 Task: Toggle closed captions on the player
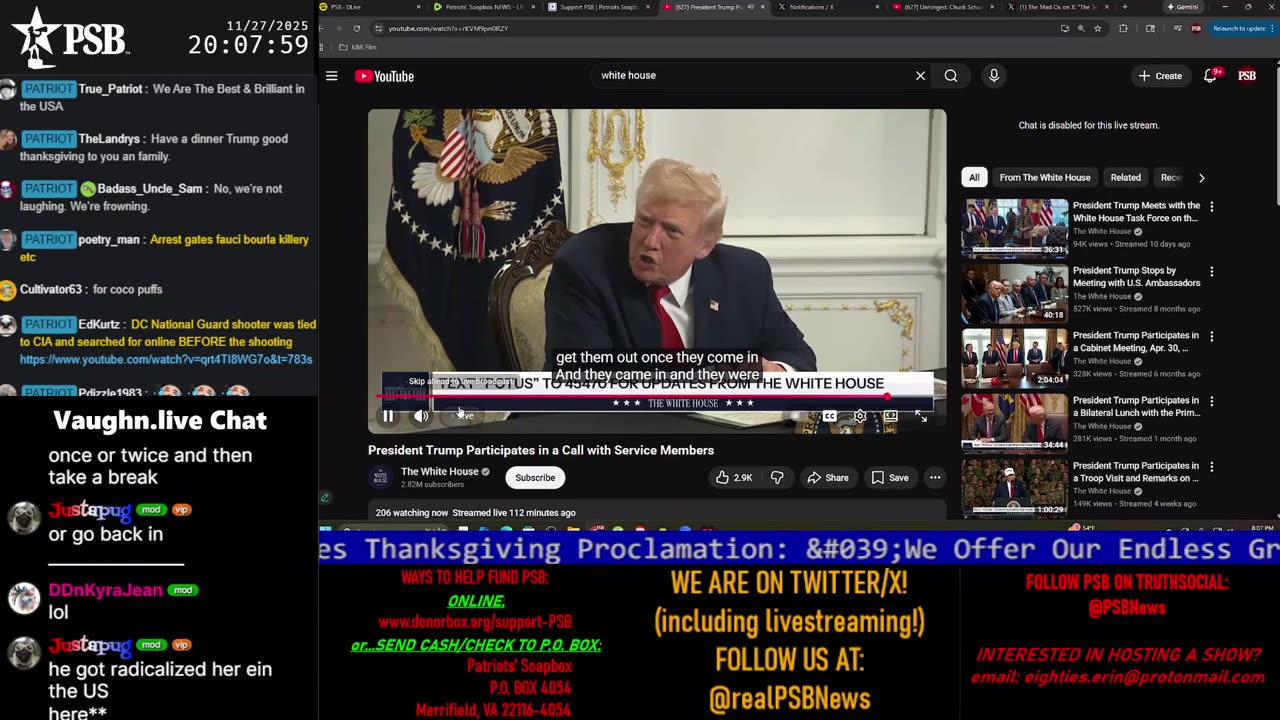pos(830,416)
